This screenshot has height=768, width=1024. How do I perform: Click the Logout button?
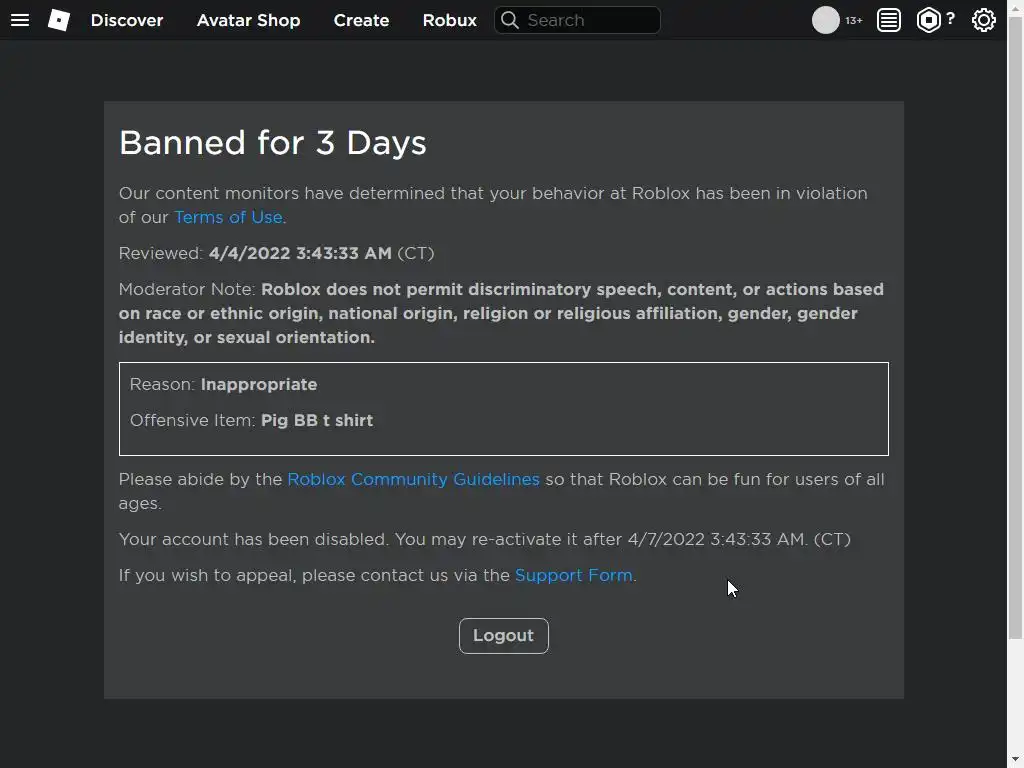click(504, 635)
